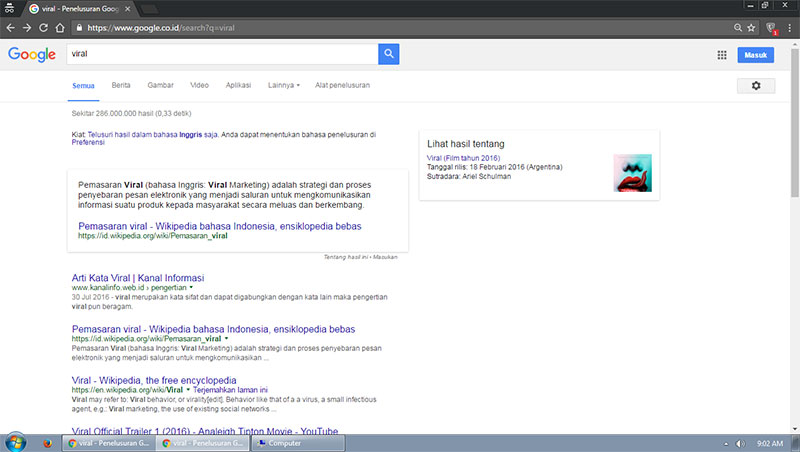This screenshot has height=452, width=800.
Task: Close the viral search browser tab
Action: (128, 9)
